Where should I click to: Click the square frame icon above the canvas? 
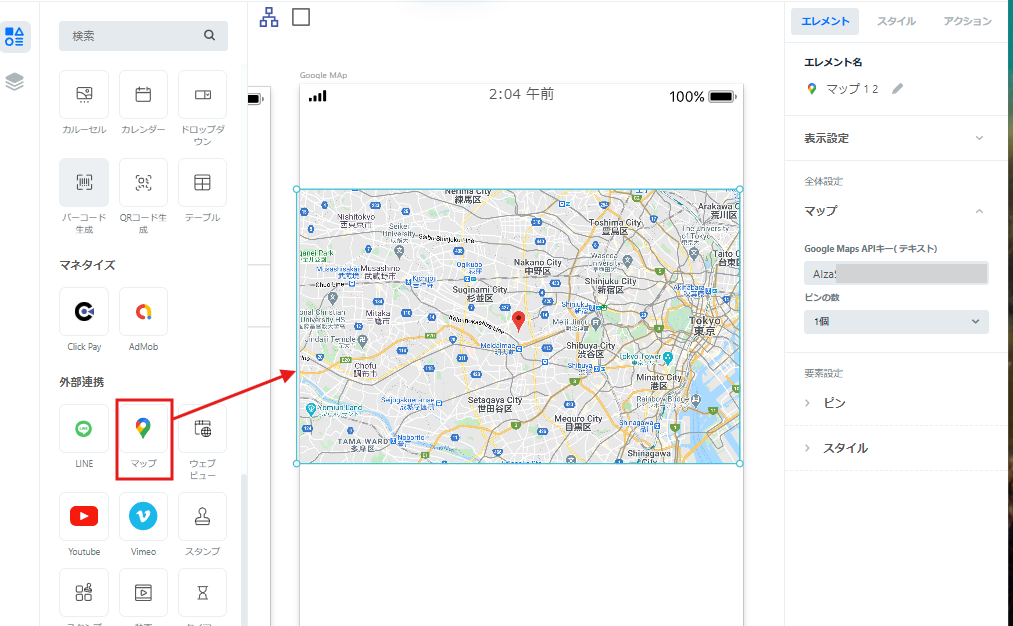(x=301, y=17)
